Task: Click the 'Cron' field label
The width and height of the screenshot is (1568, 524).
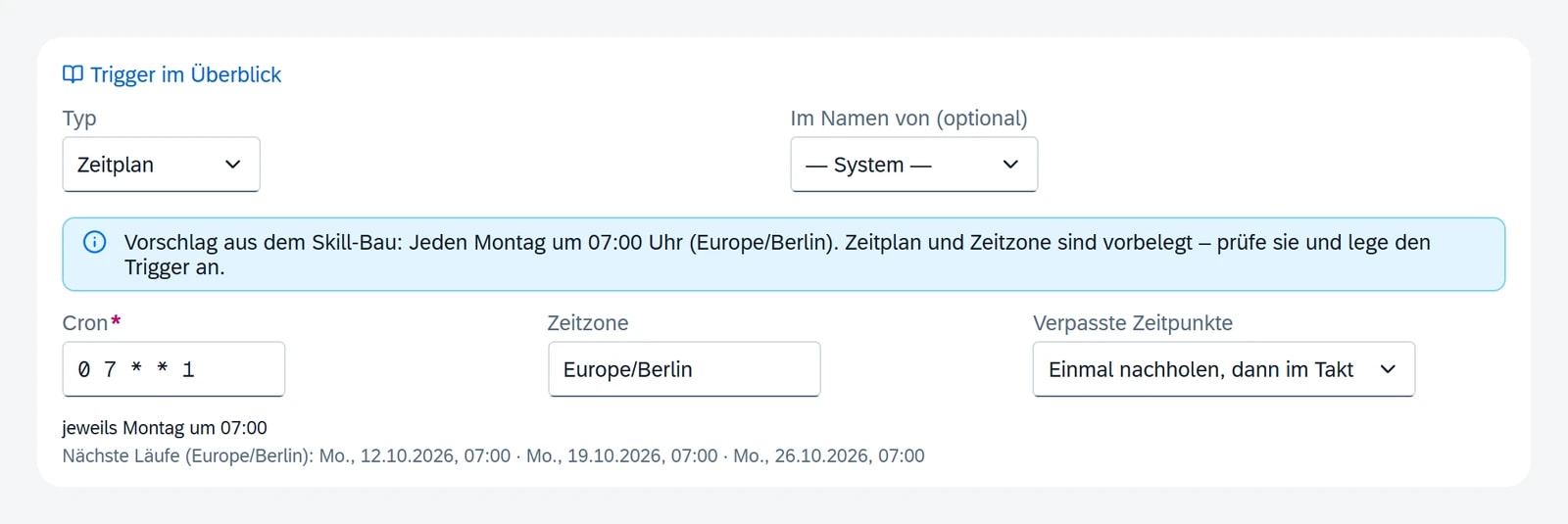Action: pos(85,323)
